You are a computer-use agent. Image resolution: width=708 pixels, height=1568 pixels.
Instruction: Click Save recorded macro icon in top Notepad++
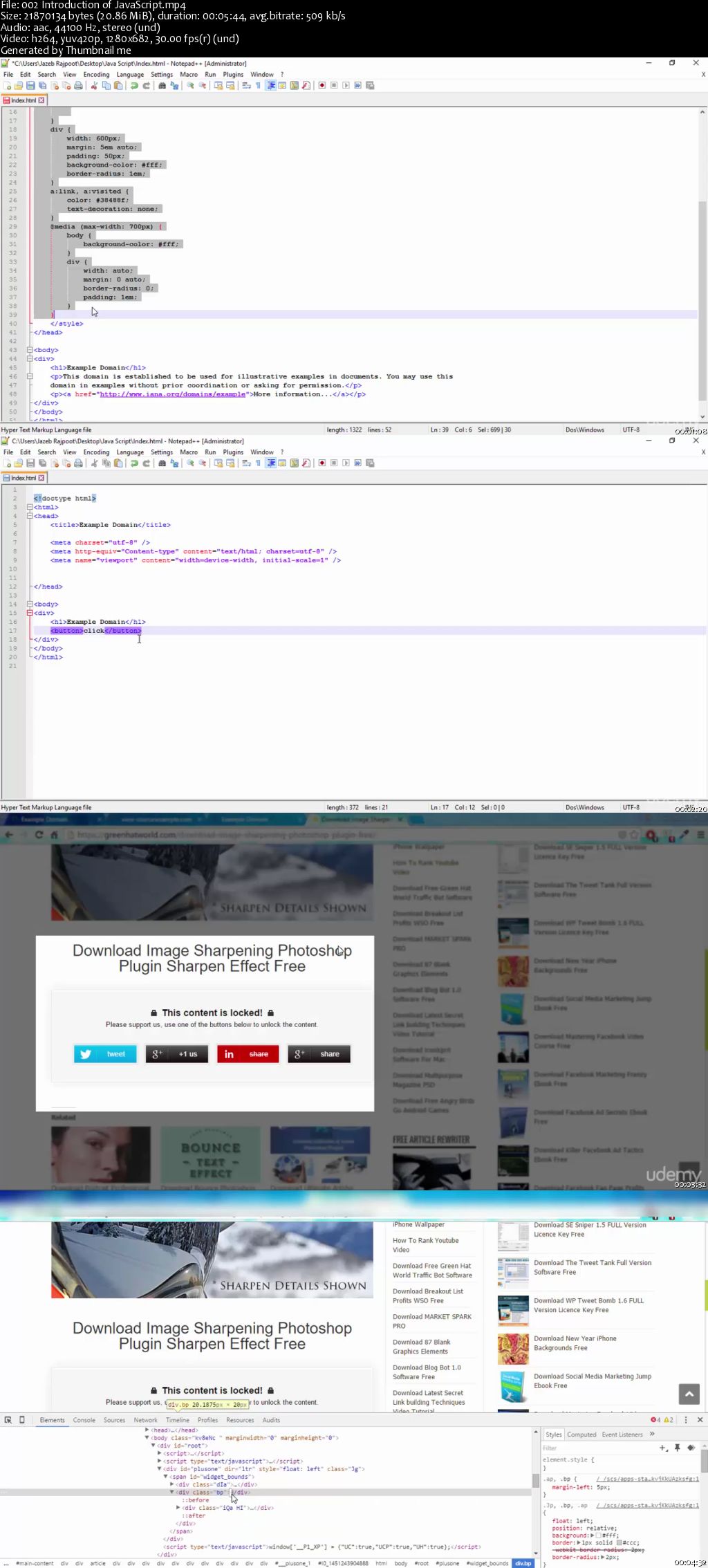(x=370, y=86)
